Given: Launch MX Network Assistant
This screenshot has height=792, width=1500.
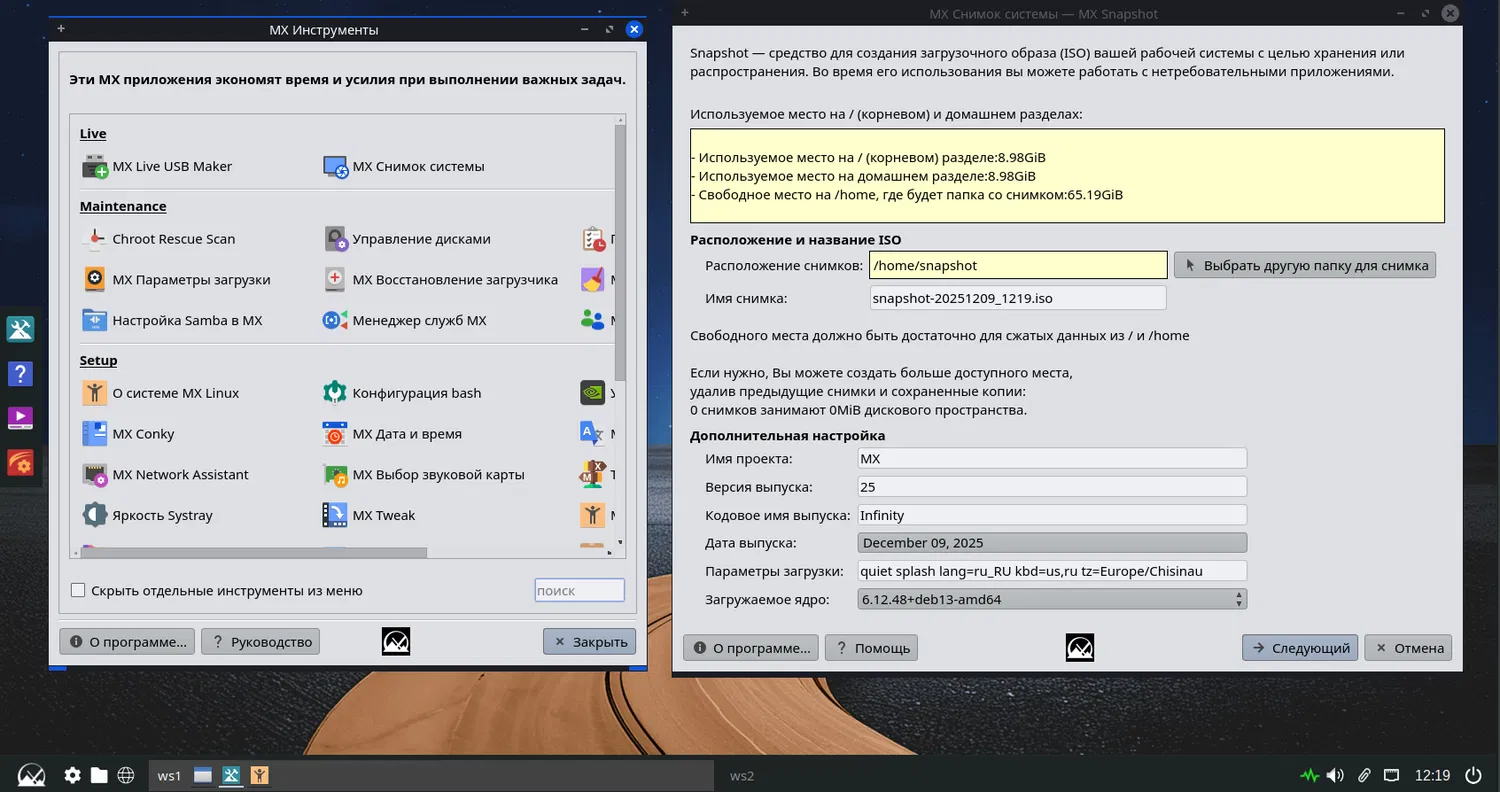Looking at the screenshot, I should coord(165,475).
